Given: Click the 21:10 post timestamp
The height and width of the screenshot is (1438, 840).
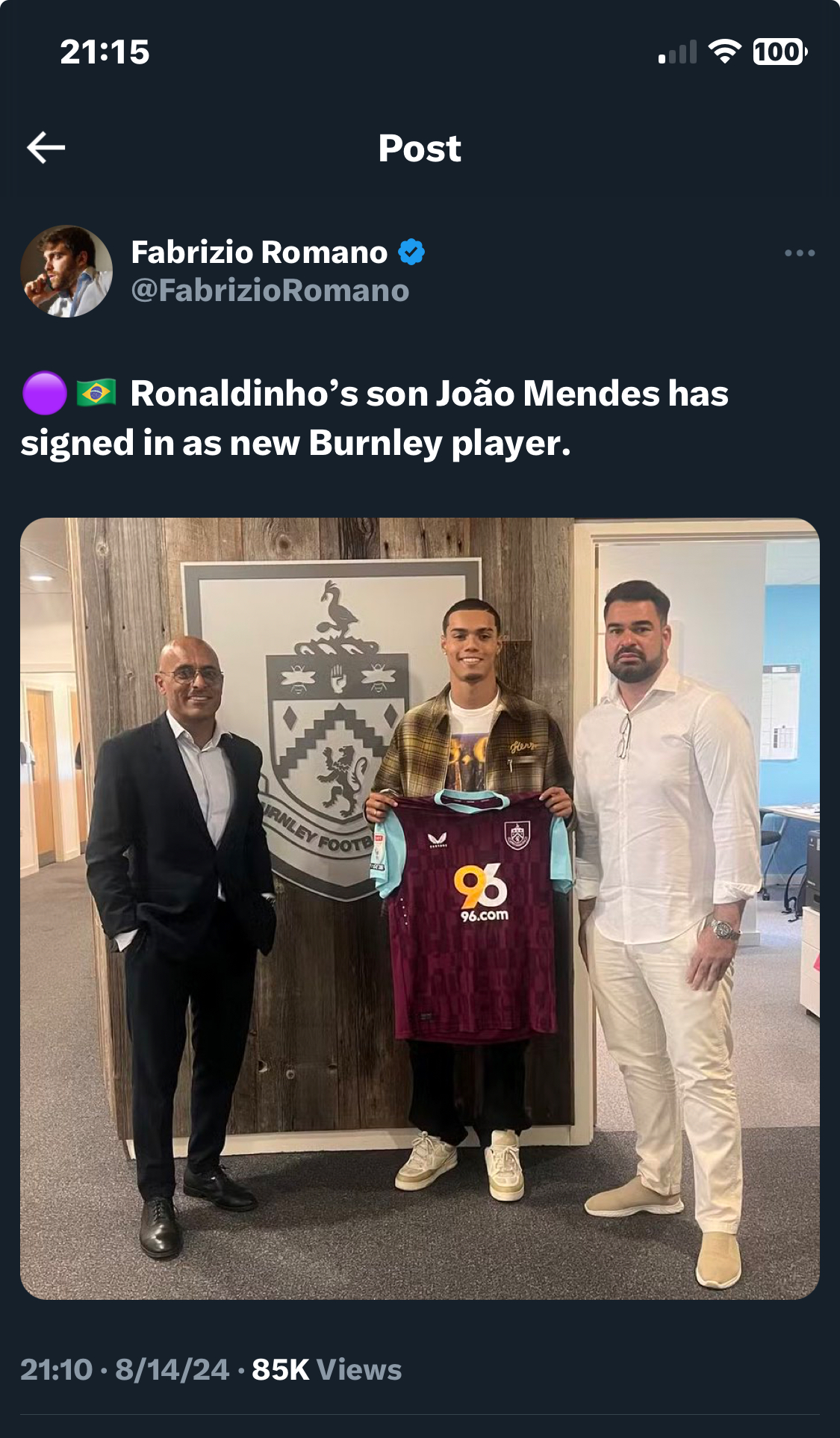Looking at the screenshot, I should click(x=56, y=1369).
